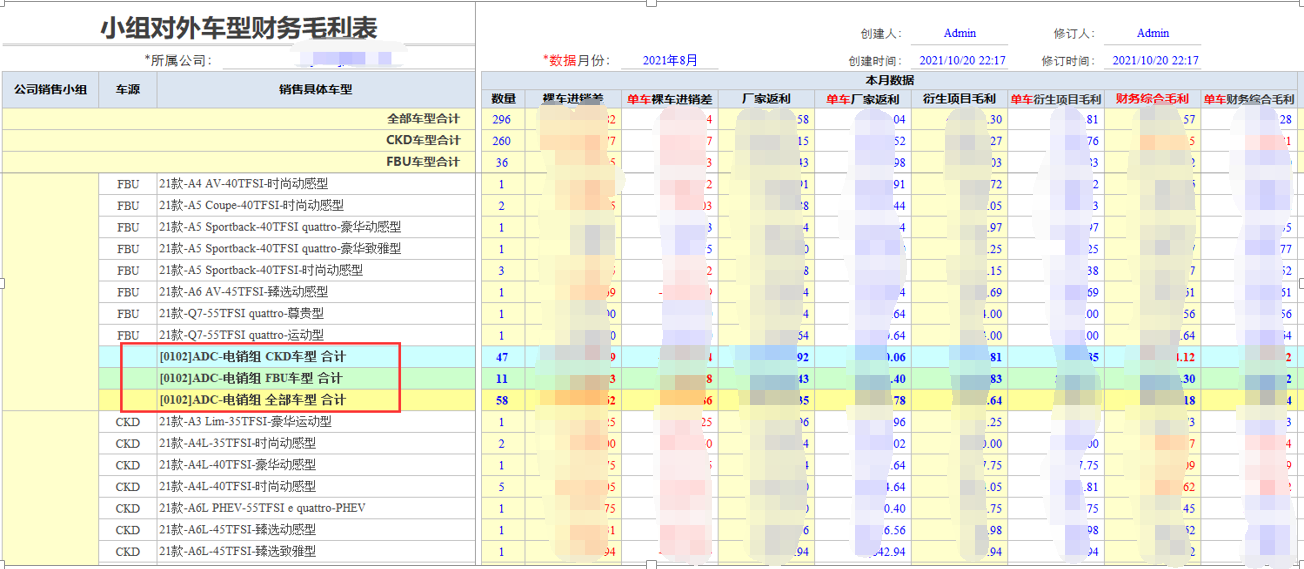This screenshot has height=569, width=1304.
Task: Click the title 小组对外车型财务毛利表
Action: pyautogui.click(x=239, y=28)
